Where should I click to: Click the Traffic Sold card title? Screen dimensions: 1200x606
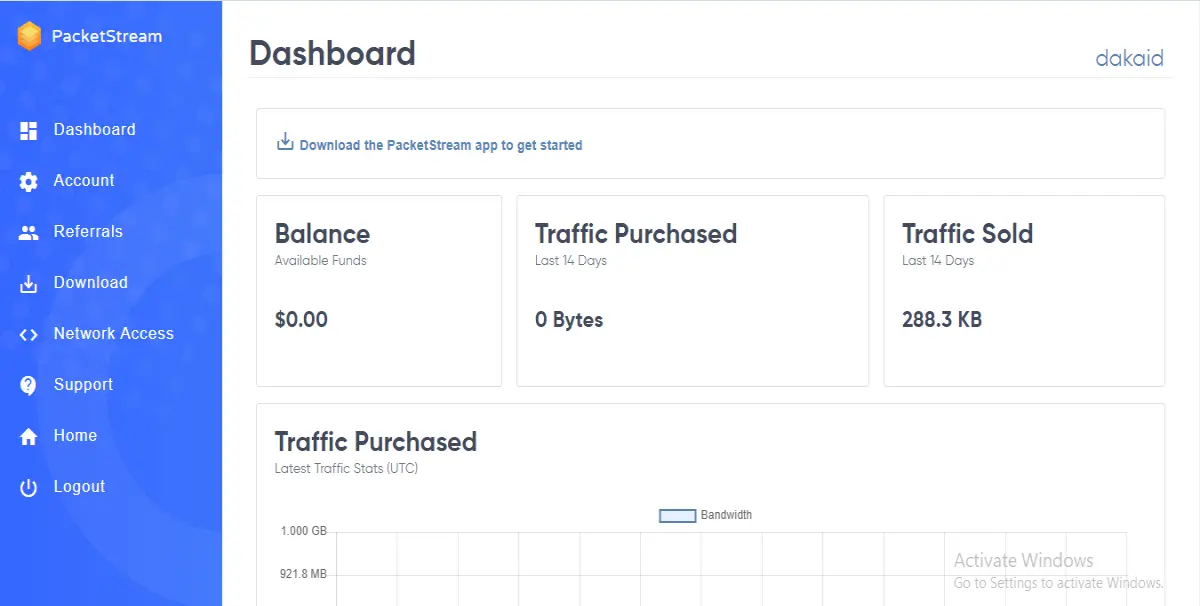click(x=967, y=234)
